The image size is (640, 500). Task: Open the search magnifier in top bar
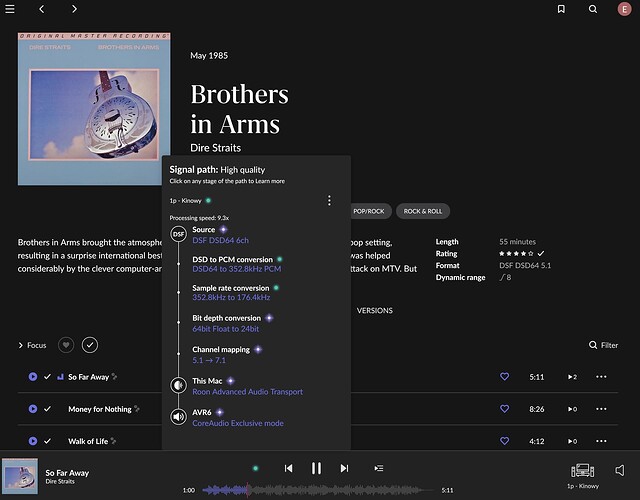coord(593,9)
